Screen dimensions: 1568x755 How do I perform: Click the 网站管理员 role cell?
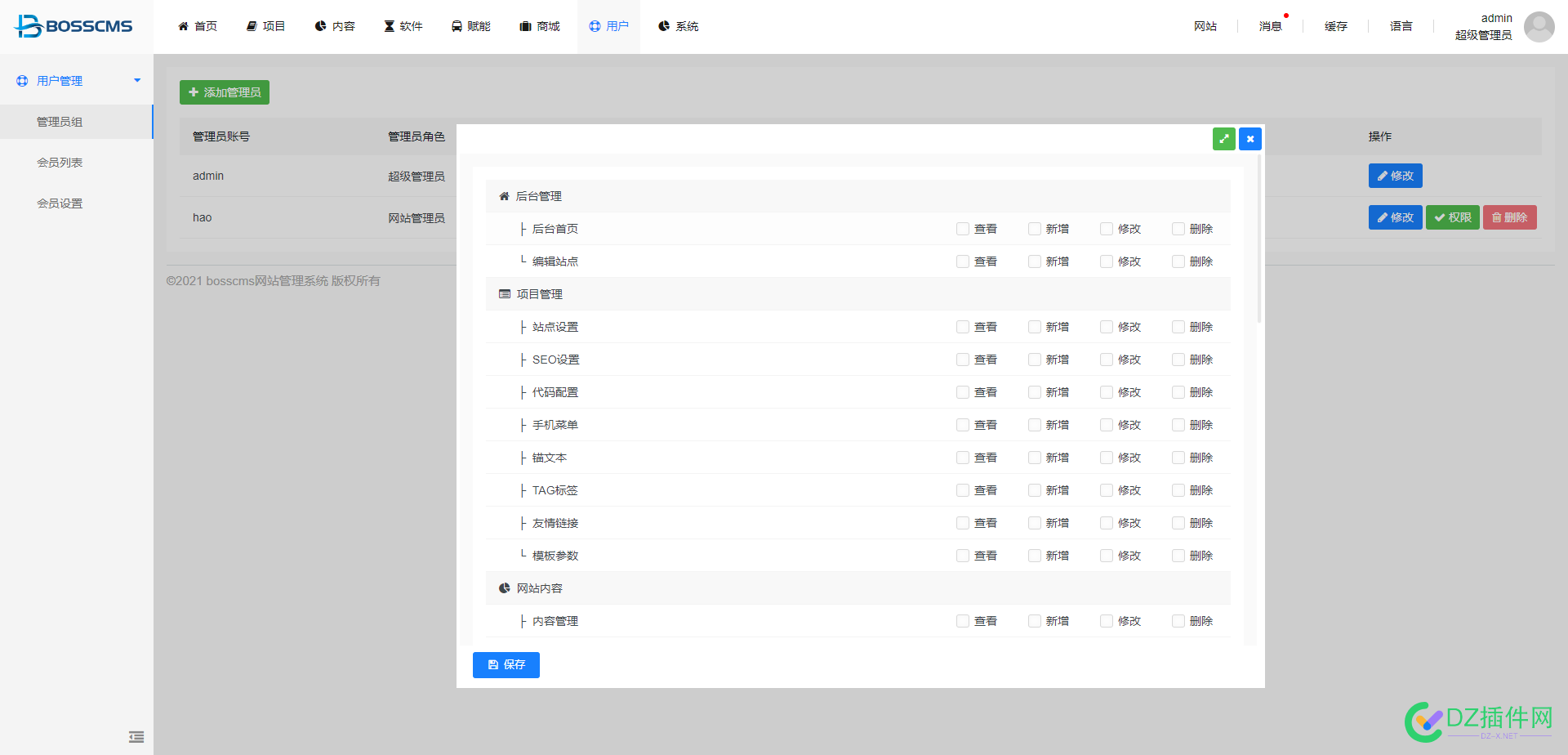[416, 217]
